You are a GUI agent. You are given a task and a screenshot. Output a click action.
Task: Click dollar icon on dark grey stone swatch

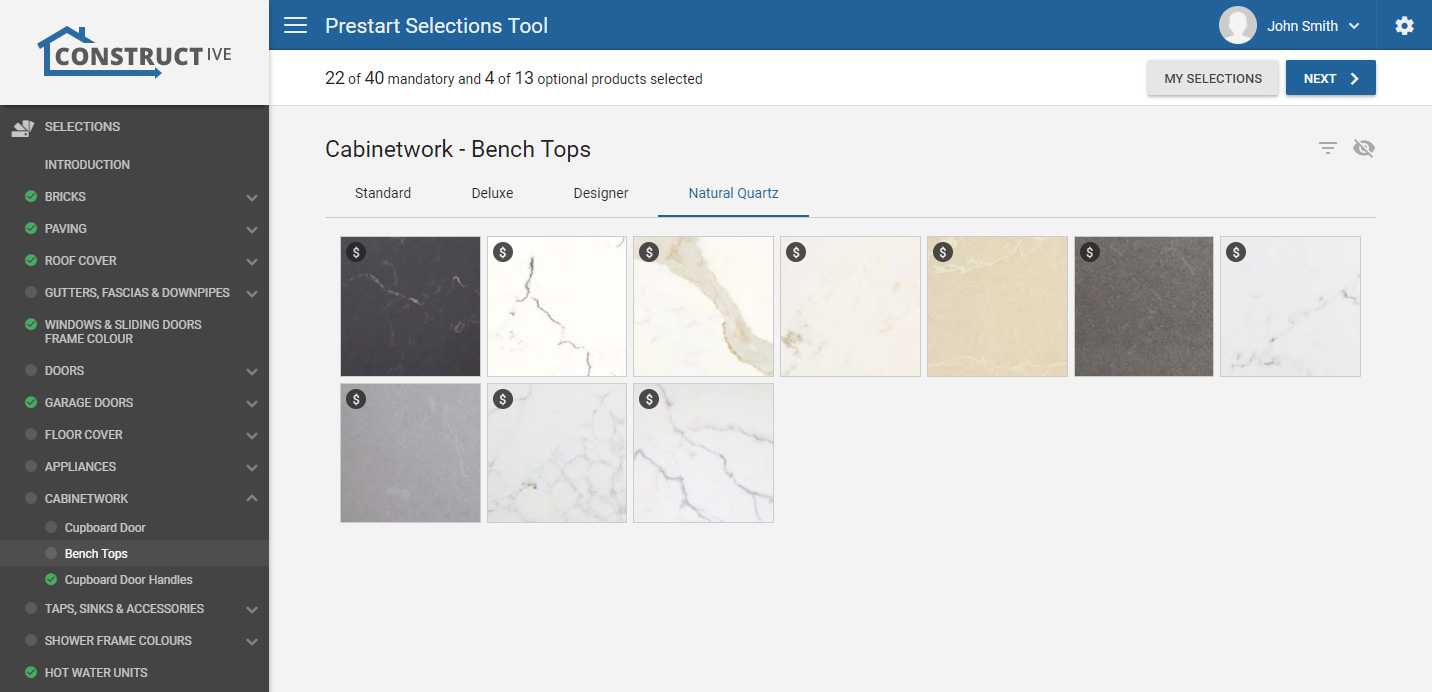[x=1090, y=252]
